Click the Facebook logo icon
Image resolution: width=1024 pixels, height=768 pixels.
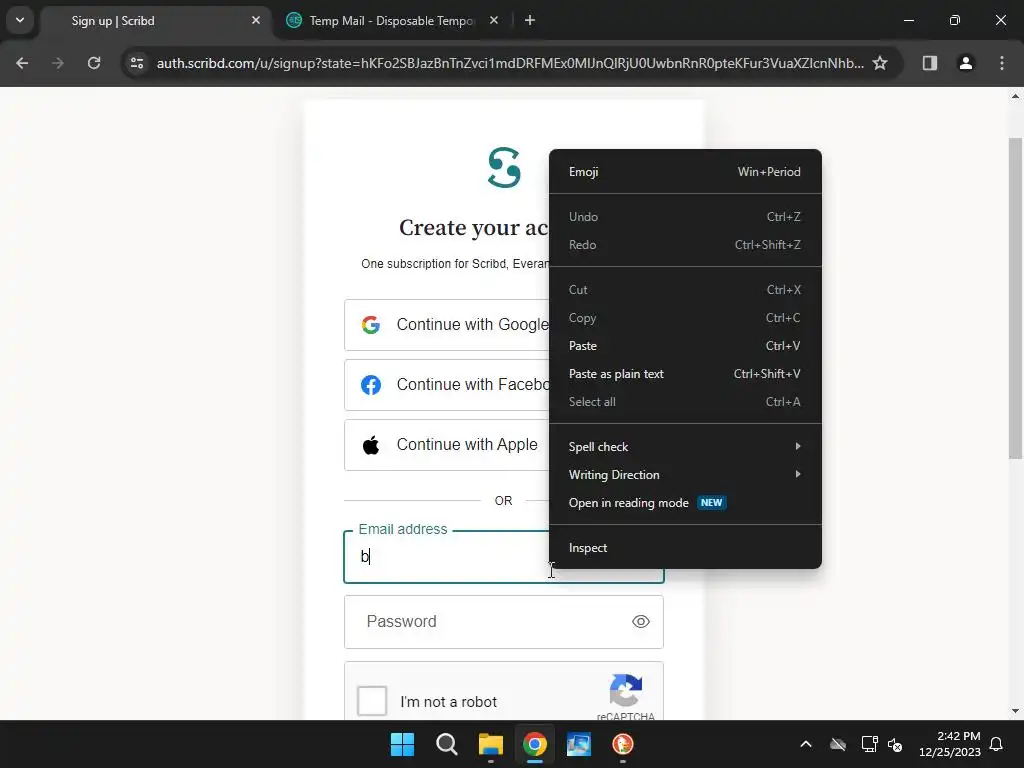pyautogui.click(x=371, y=385)
